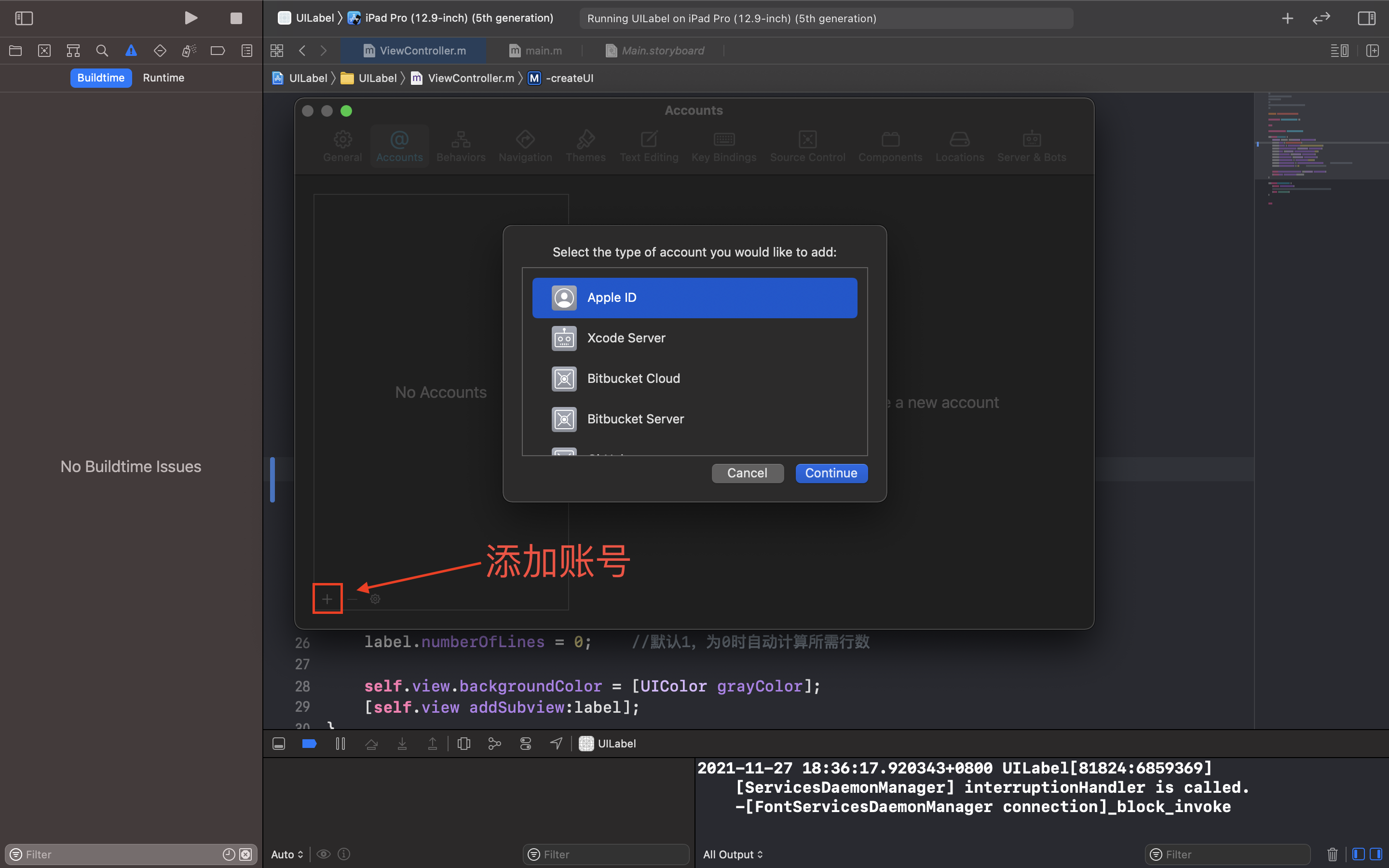Toggle the right inspector panel visibility
Viewport: 1389px width, 868px height.
tap(1366, 18)
